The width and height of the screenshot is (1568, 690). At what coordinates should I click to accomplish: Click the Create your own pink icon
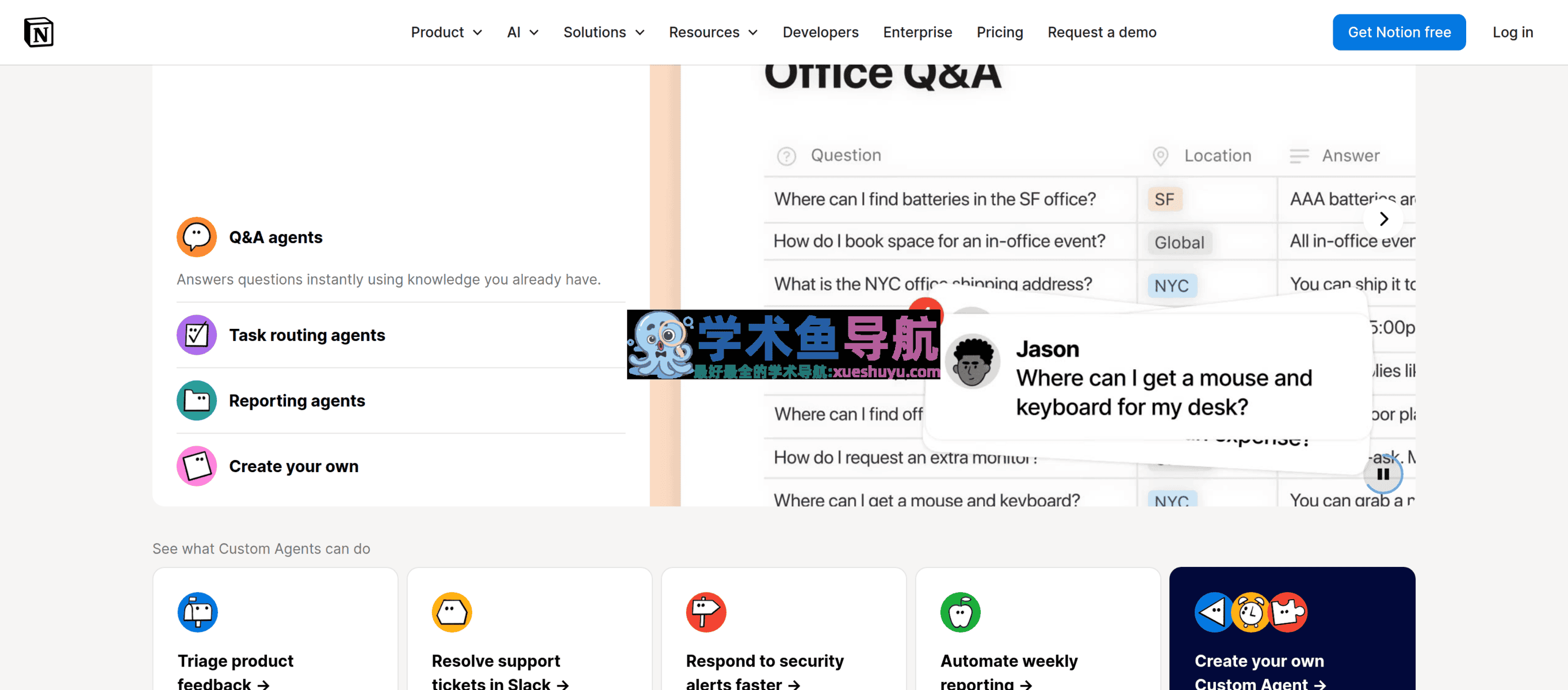(x=197, y=466)
